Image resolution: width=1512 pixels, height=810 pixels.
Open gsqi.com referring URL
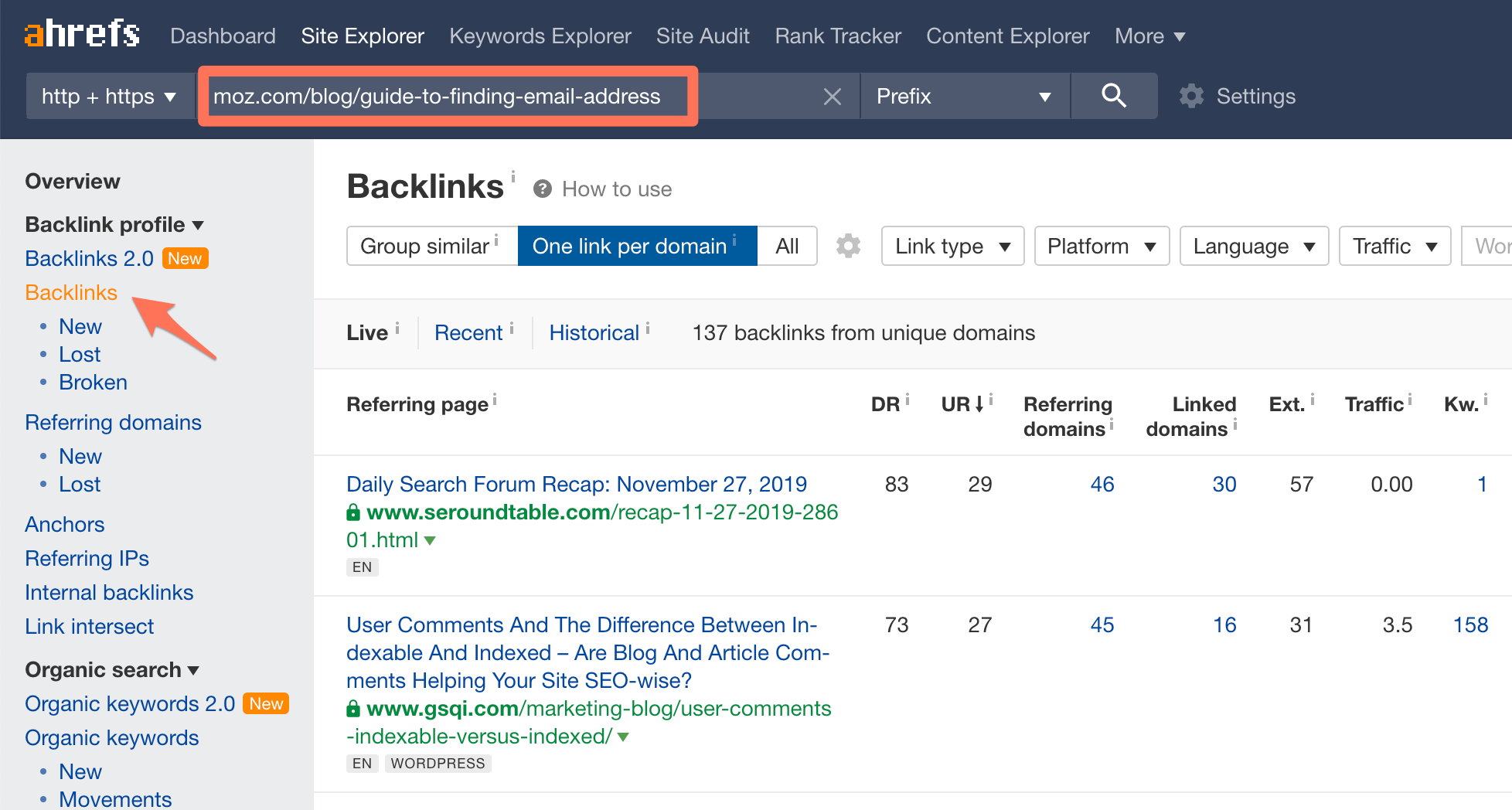click(x=589, y=722)
